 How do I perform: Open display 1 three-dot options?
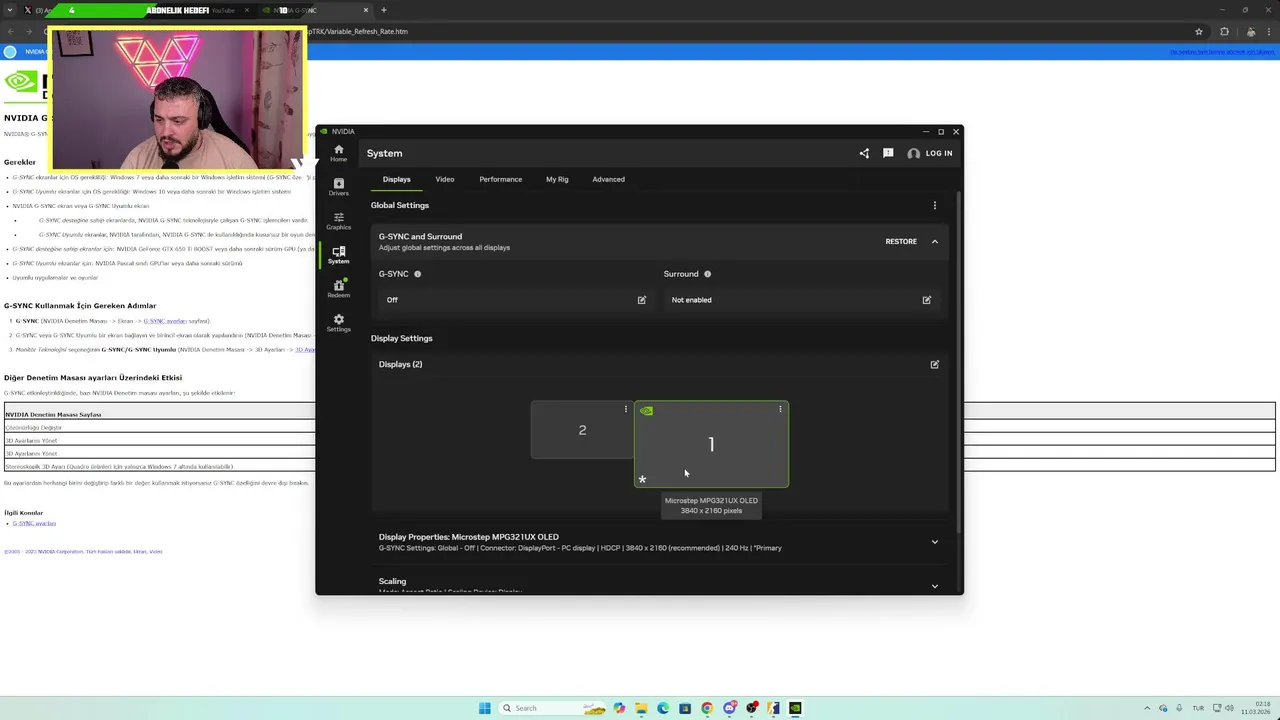pyautogui.click(x=780, y=409)
